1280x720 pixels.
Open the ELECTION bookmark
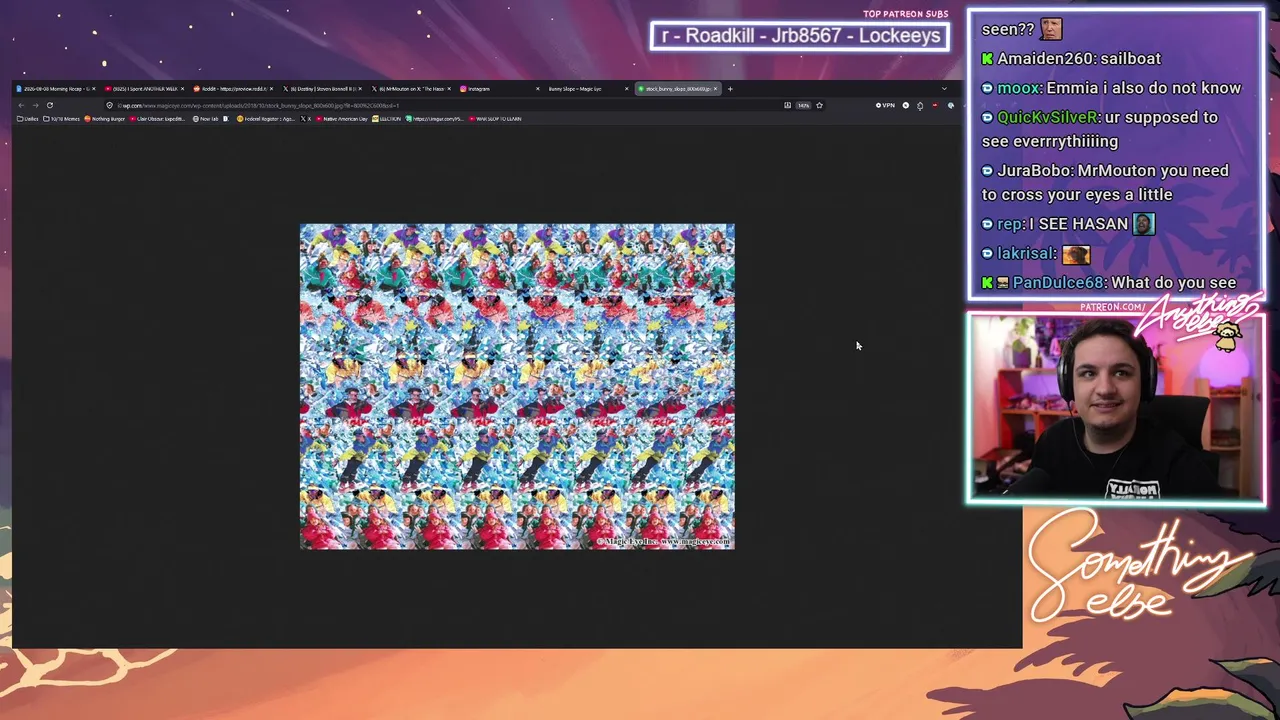click(x=387, y=119)
